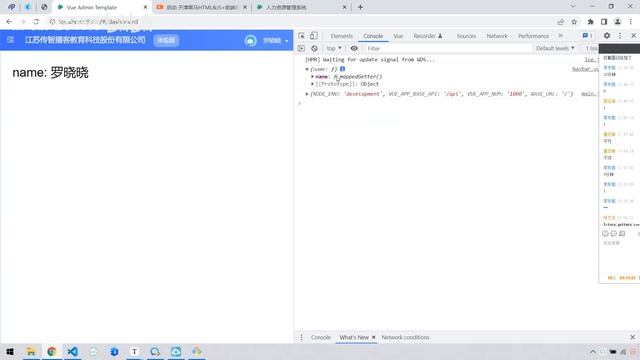Open the Vue devtools tab
Screen dimensions: 640x360
point(398,36)
